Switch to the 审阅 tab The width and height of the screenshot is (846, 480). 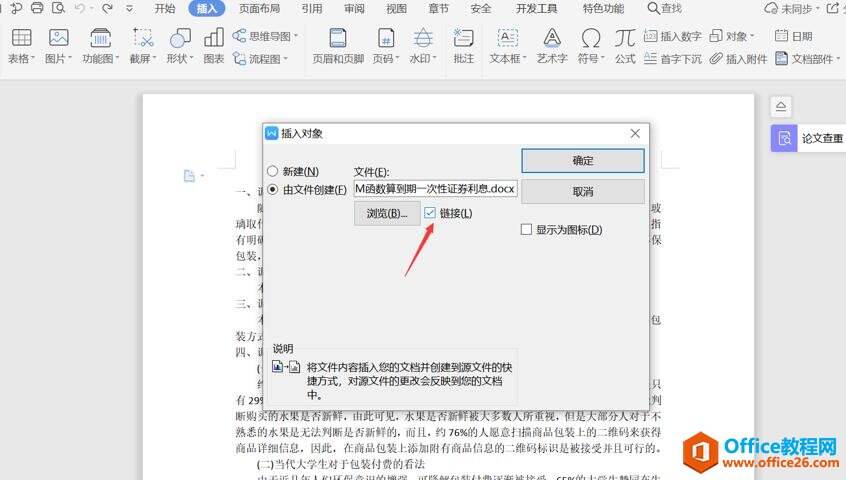coord(354,9)
